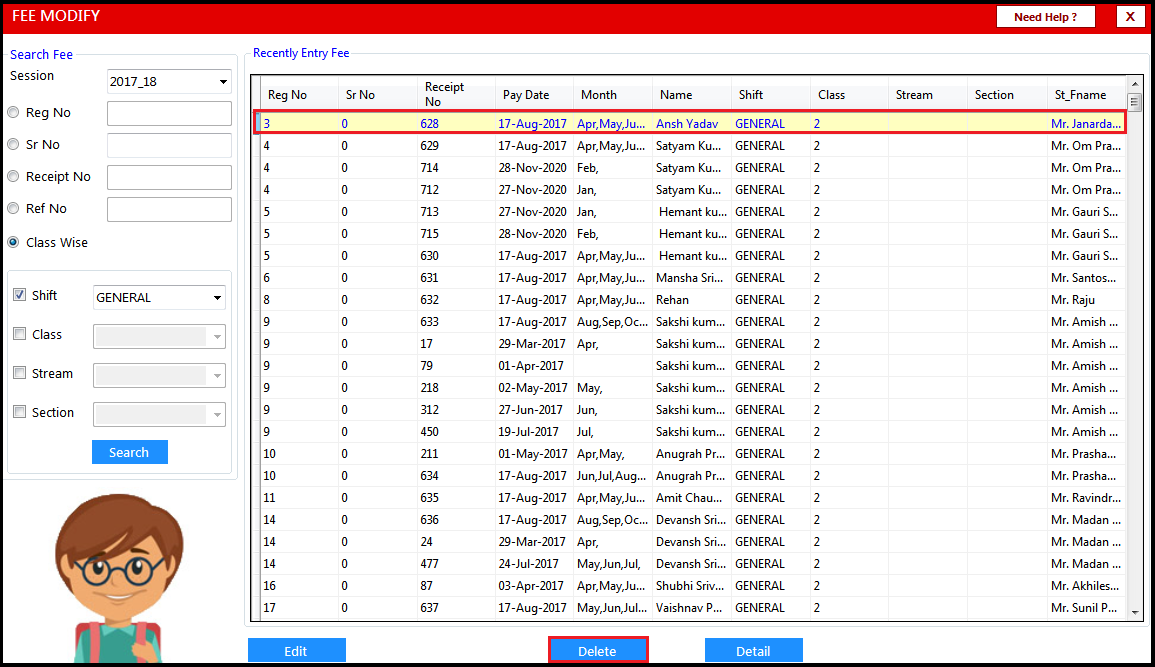Open the Stream dropdown
The width and height of the screenshot is (1155, 667).
point(159,375)
